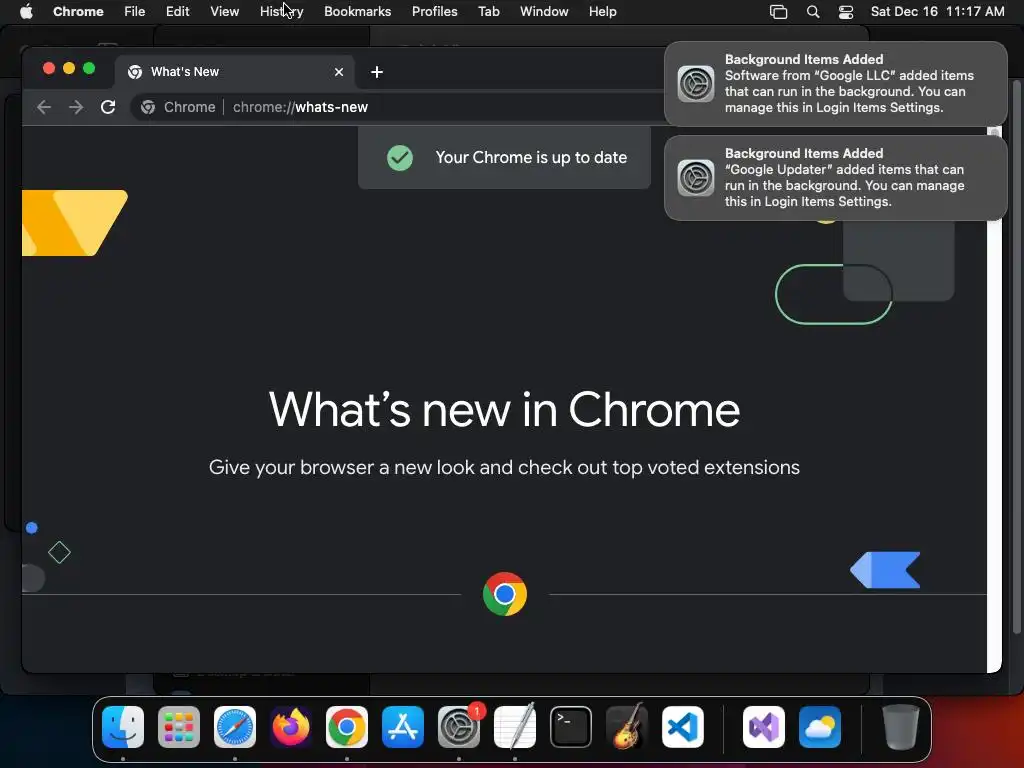Open Visual Studio from the Dock

(764, 727)
